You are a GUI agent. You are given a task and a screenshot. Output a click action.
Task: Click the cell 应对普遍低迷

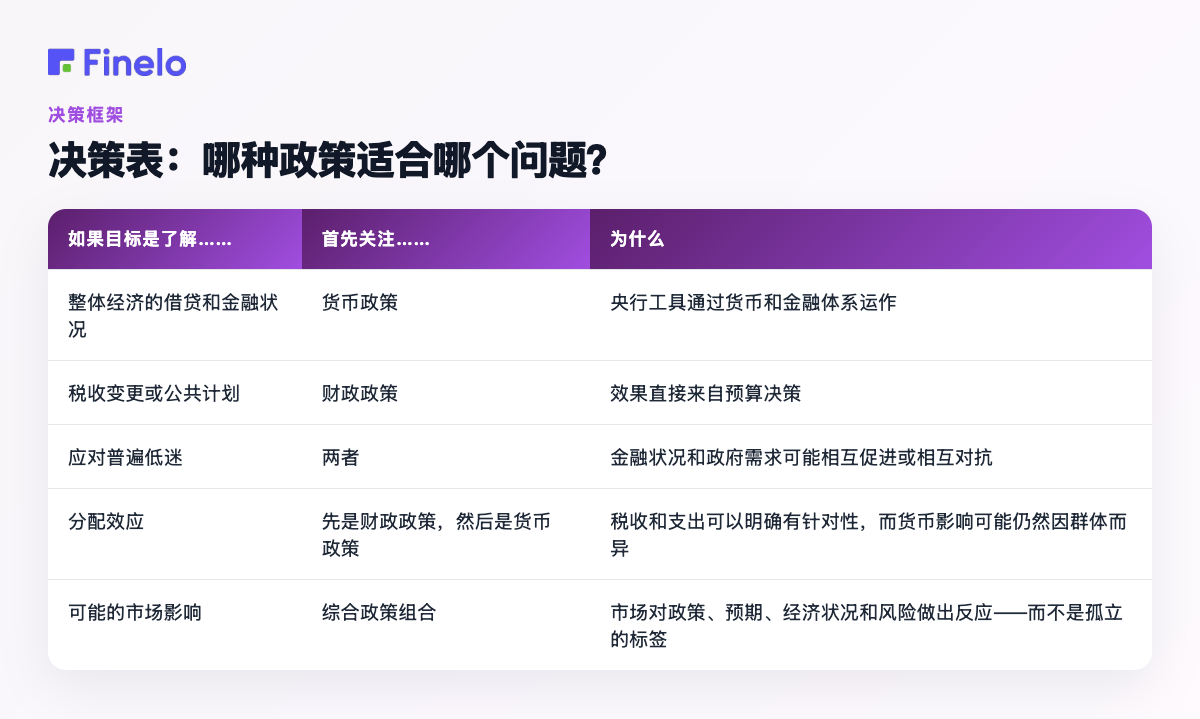click(x=175, y=457)
